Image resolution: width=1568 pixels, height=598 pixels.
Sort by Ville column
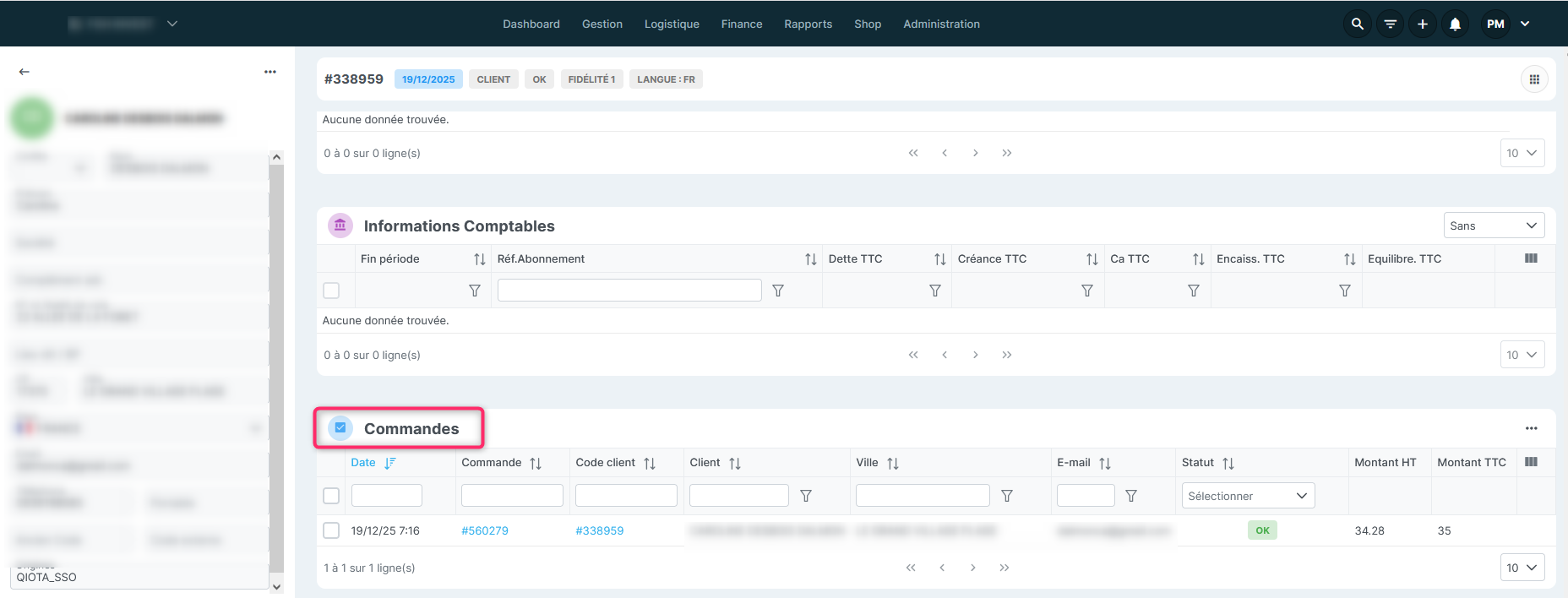[892, 463]
